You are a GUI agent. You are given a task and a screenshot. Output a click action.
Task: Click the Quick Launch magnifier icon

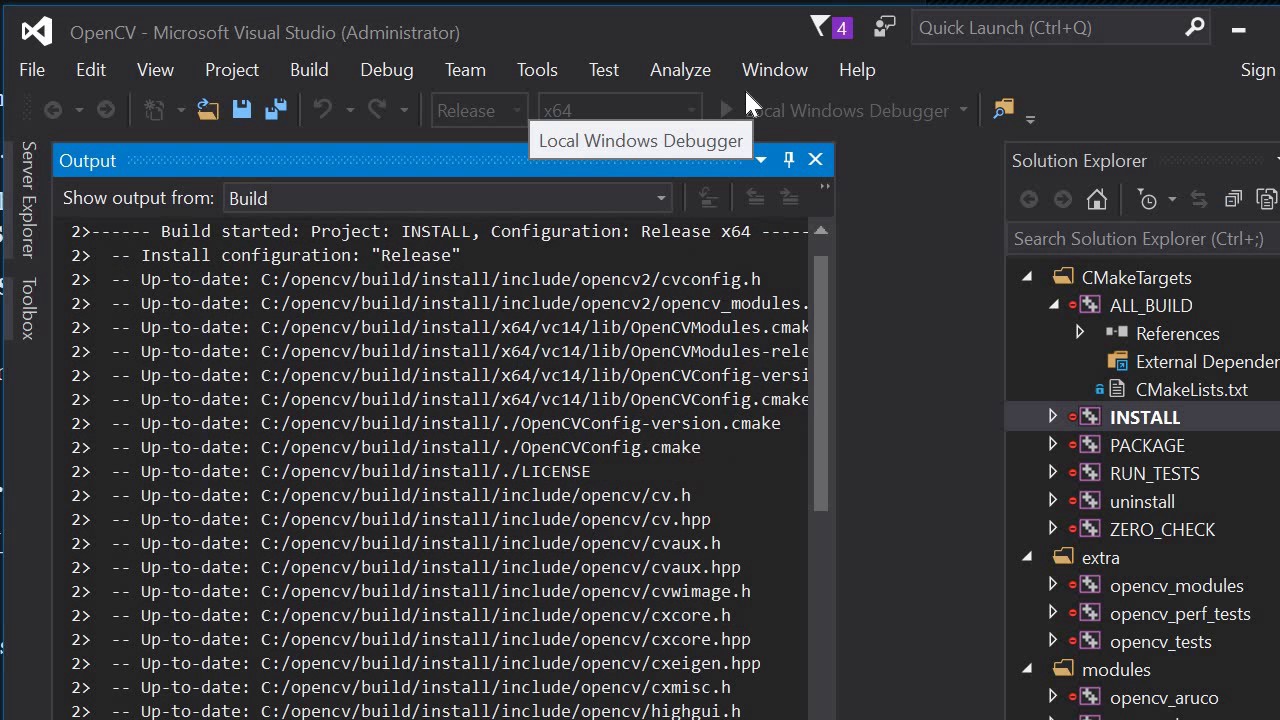(1194, 27)
